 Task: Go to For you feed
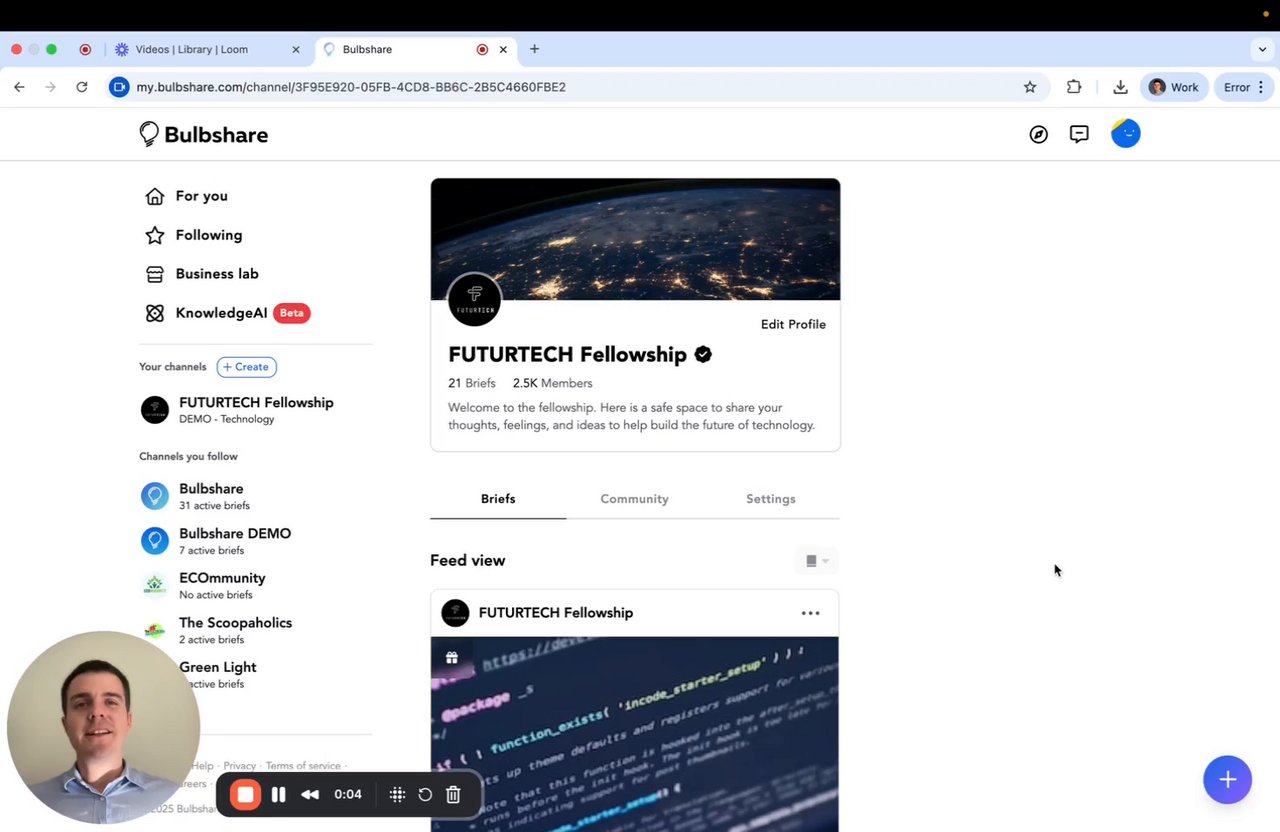click(187, 196)
